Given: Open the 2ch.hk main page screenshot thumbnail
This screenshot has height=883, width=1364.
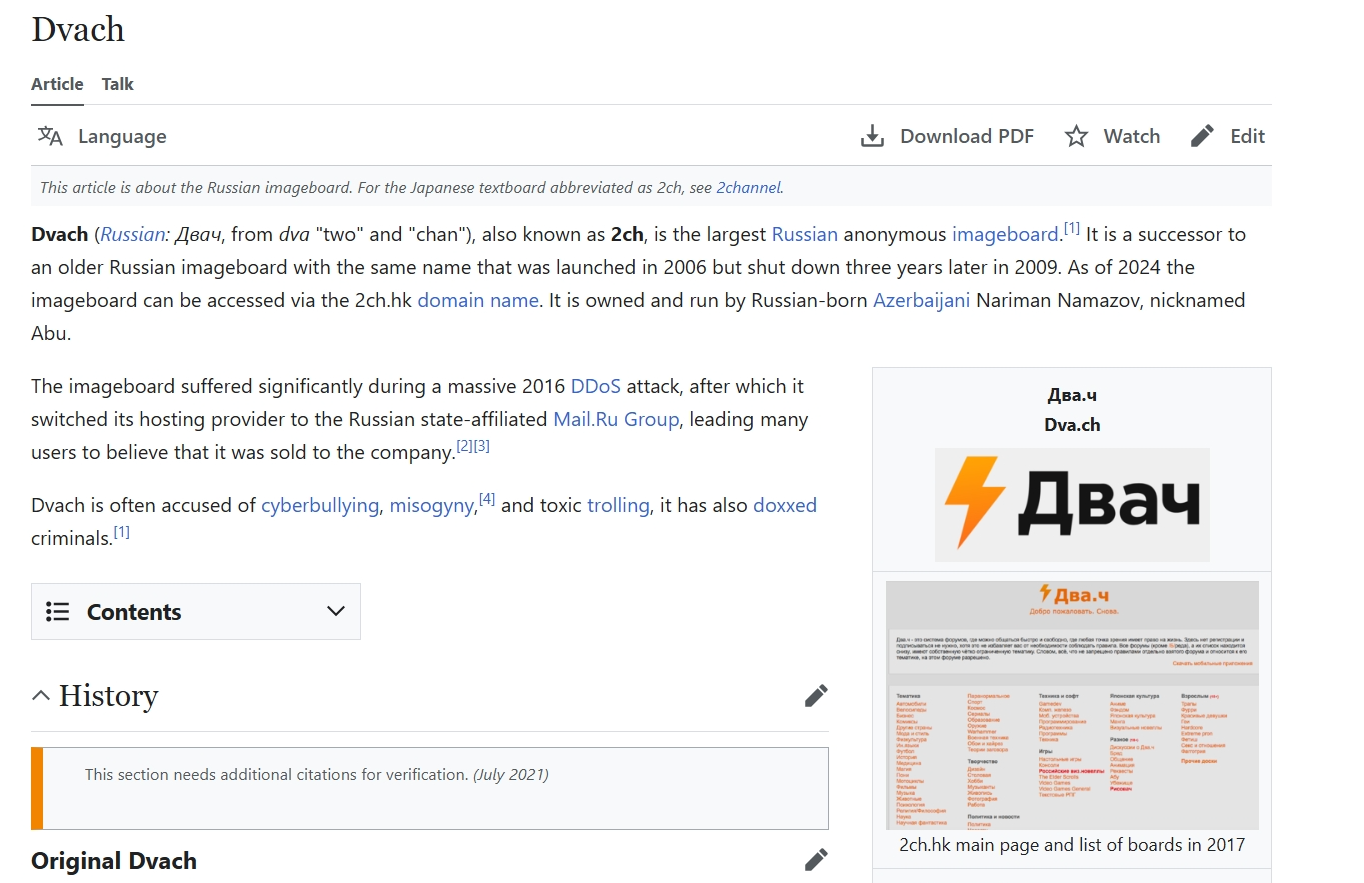Looking at the screenshot, I should [x=1072, y=705].
